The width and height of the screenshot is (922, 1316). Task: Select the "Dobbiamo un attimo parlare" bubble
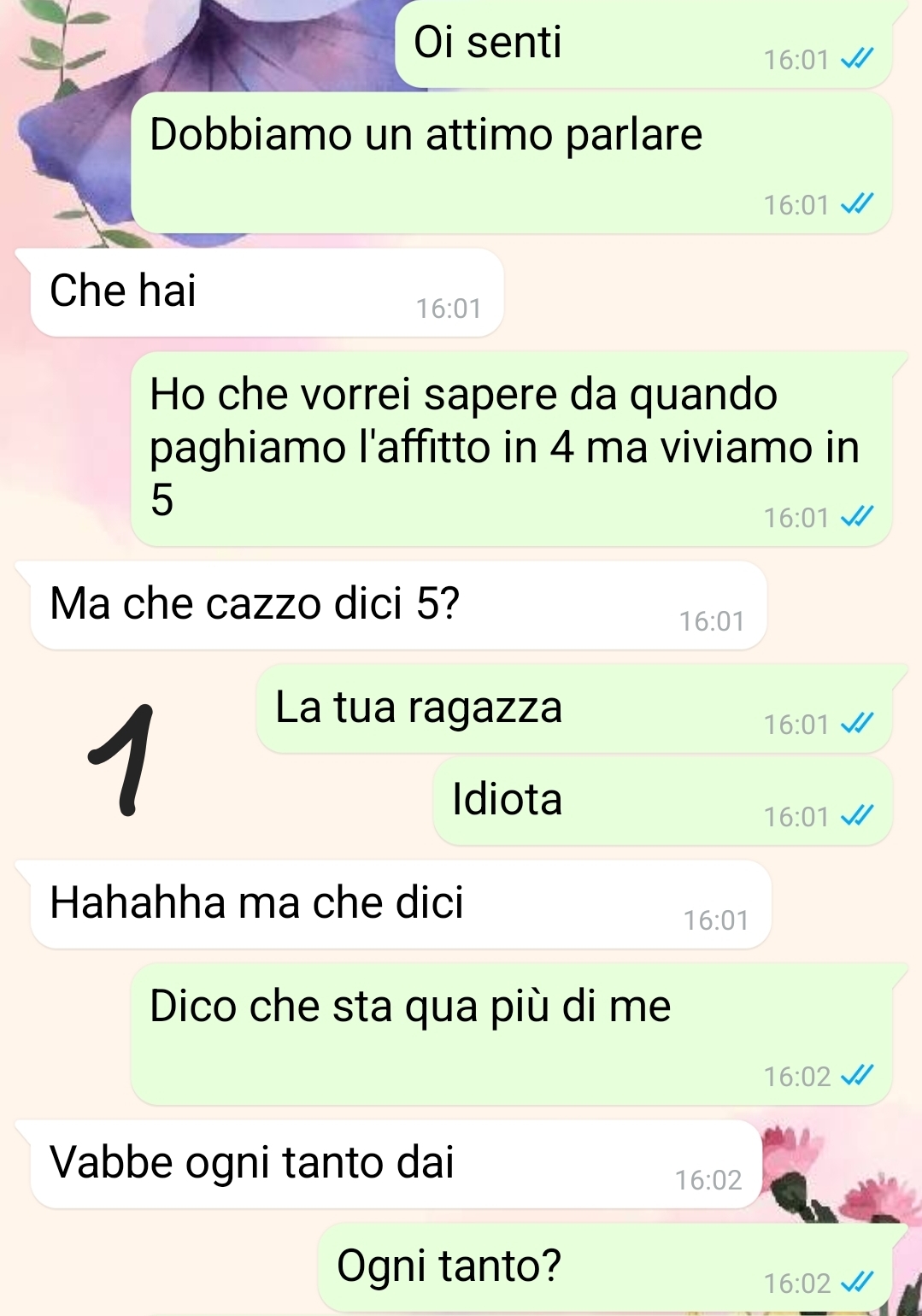[x=512, y=163]
